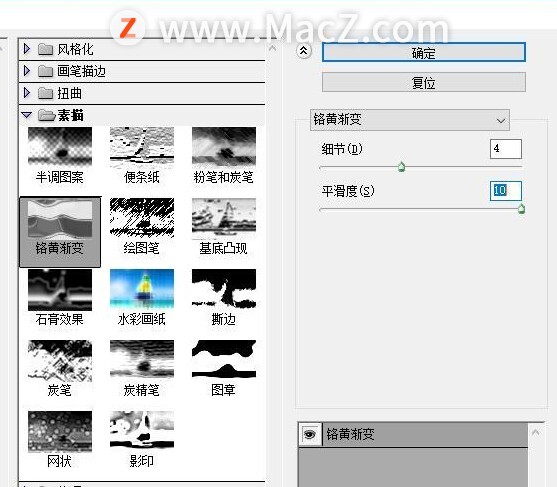The image size is (557, 487).
Task: Click filter list scroll-up arrow
Action: (x=272, y=48)
